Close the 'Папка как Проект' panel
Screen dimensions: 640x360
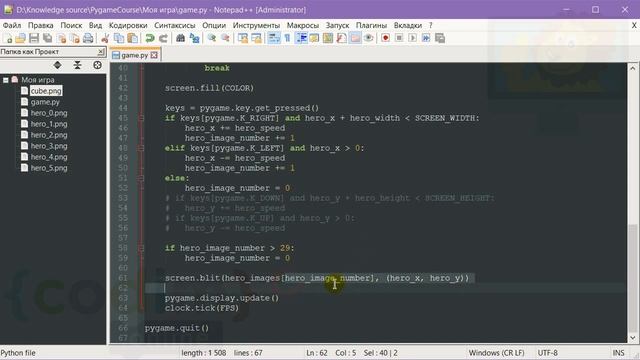[101, 52]
